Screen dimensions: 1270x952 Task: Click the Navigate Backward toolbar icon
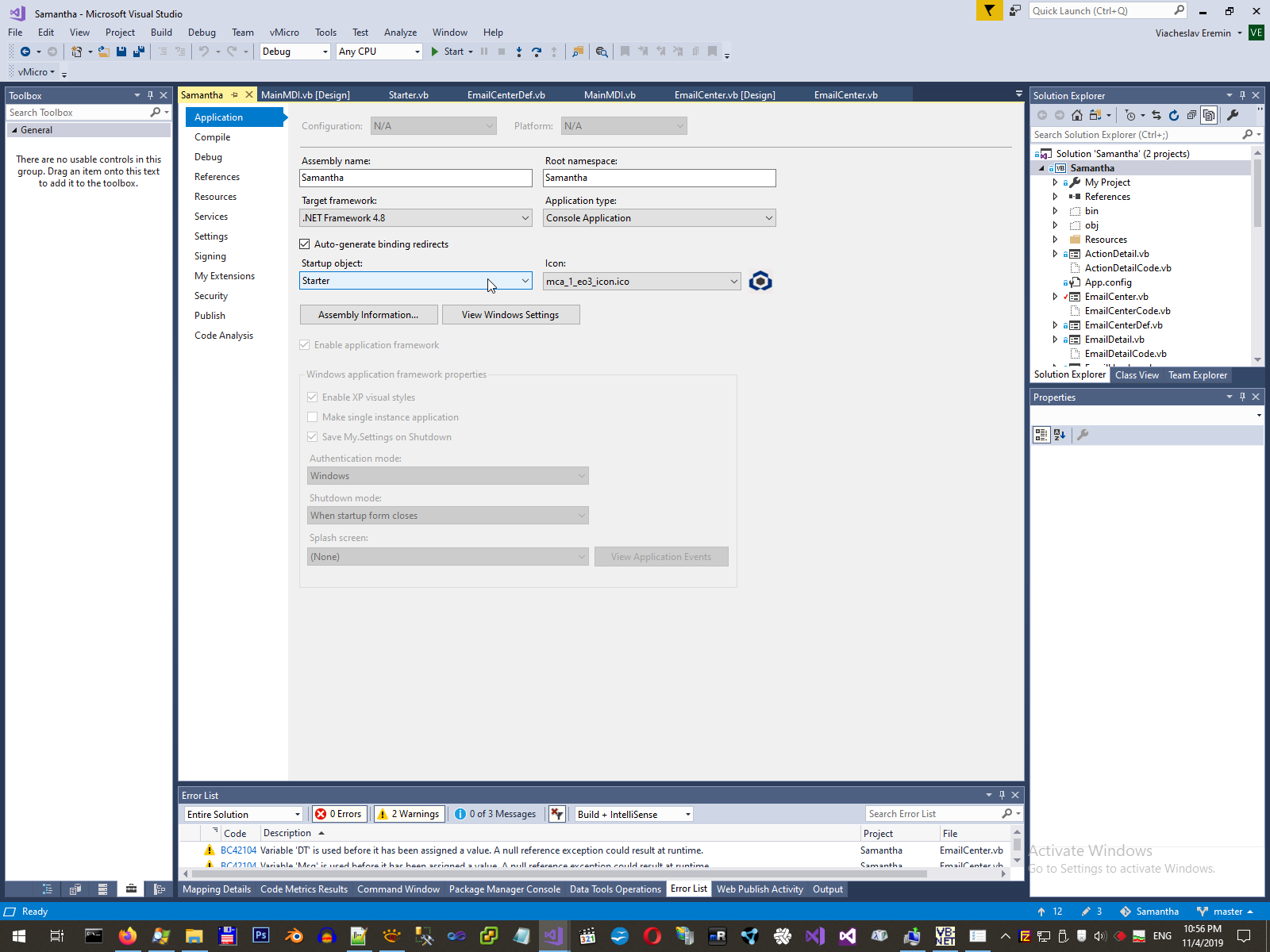[25, 52]
